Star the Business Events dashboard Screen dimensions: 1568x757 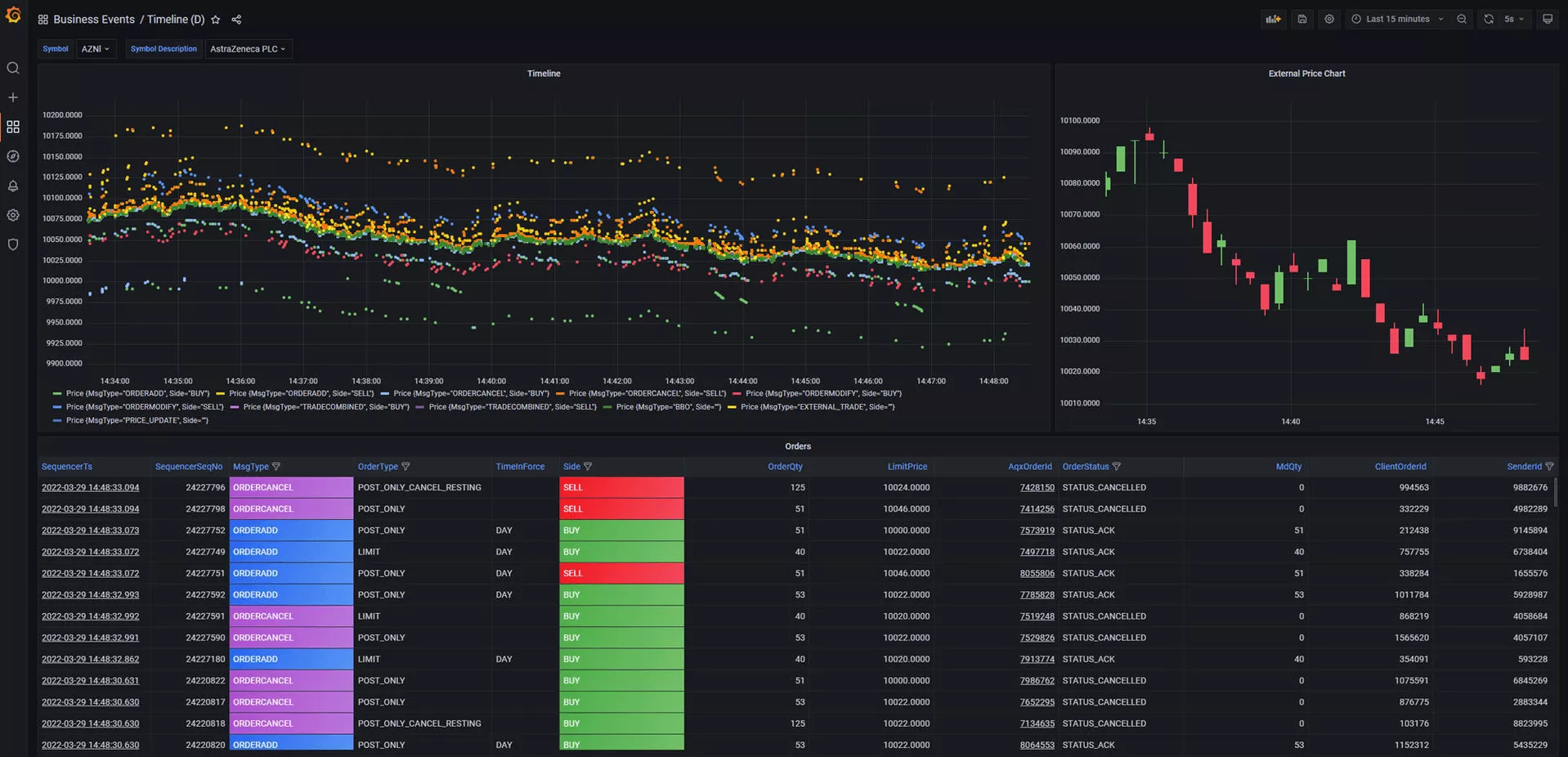click(215, 19)
